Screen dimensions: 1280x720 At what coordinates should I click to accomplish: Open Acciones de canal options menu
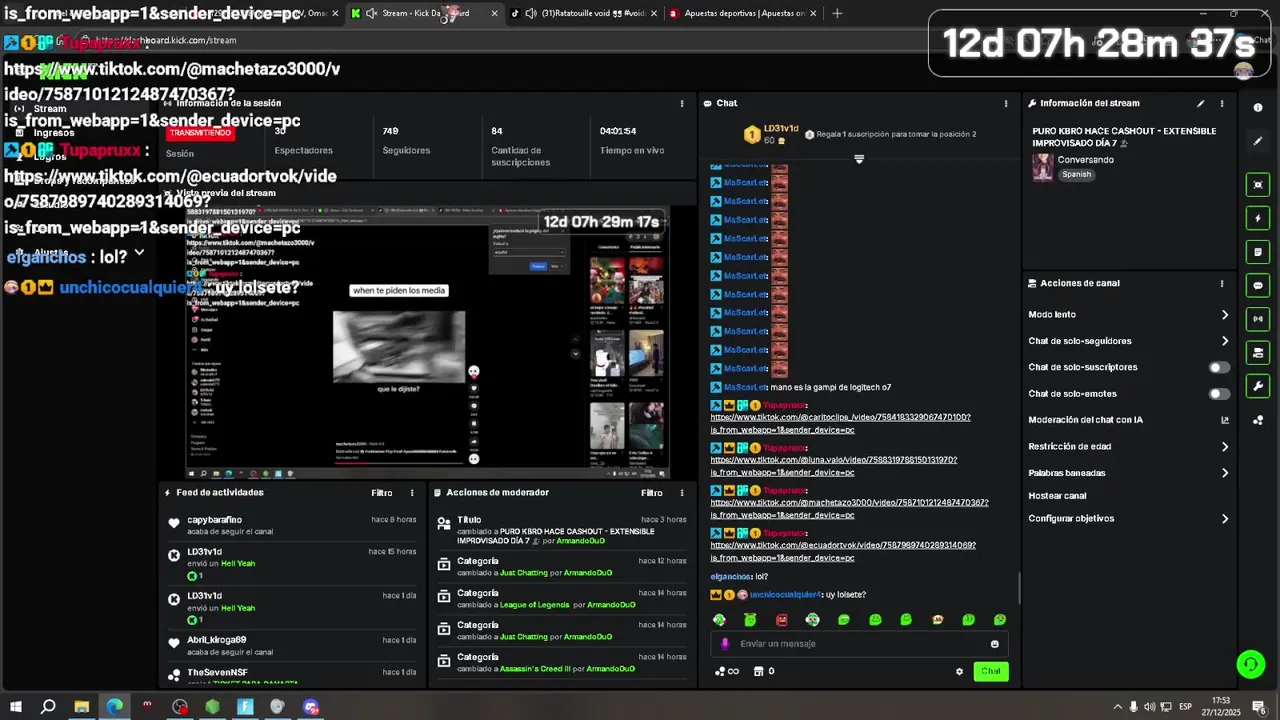[1222, 283]
